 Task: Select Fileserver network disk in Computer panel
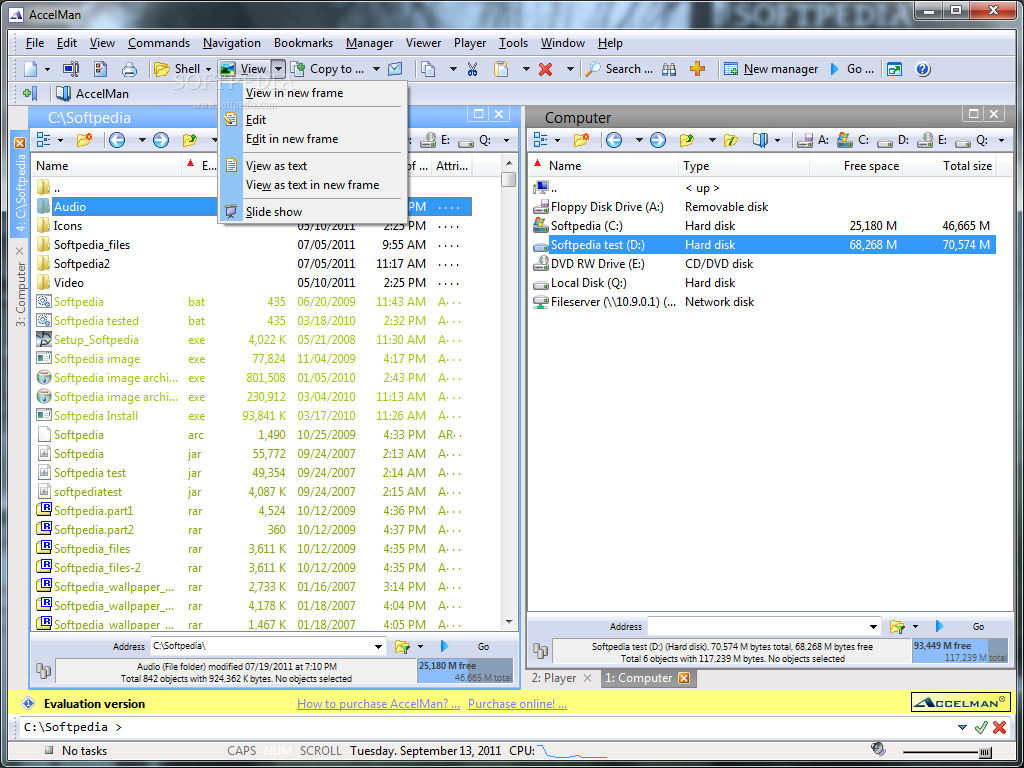764,302
